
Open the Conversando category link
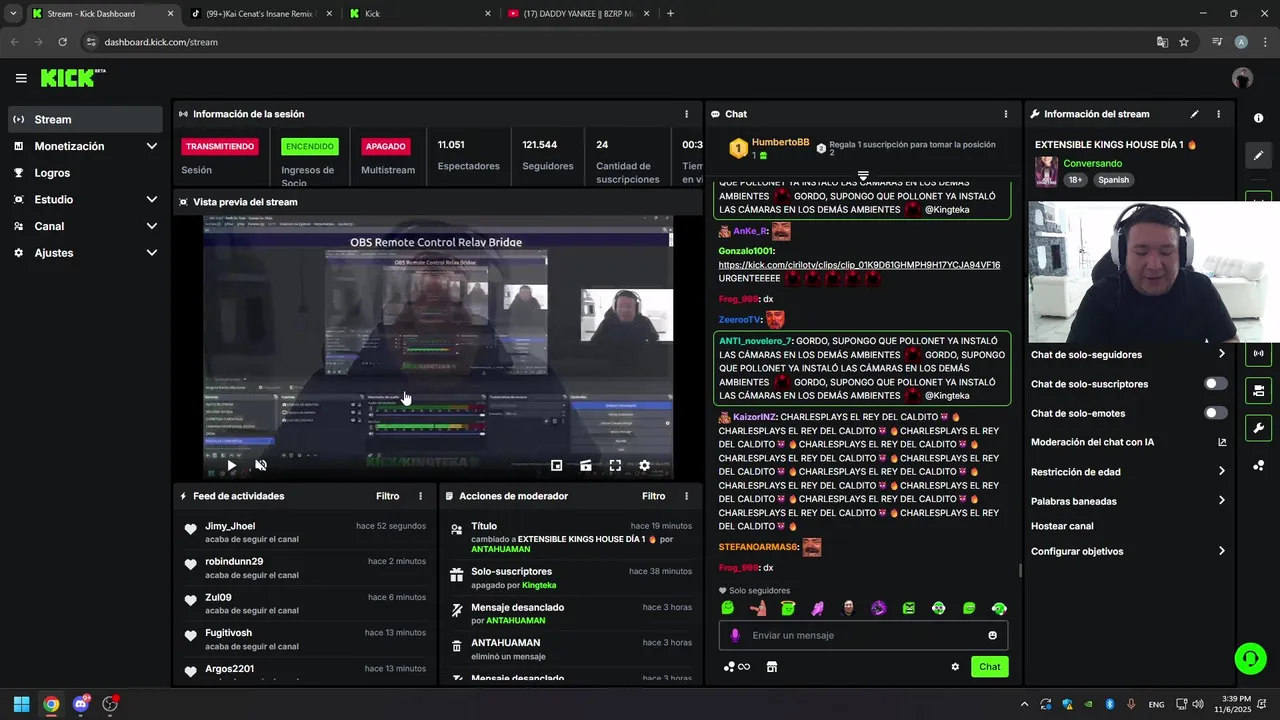coord(1092,163)
